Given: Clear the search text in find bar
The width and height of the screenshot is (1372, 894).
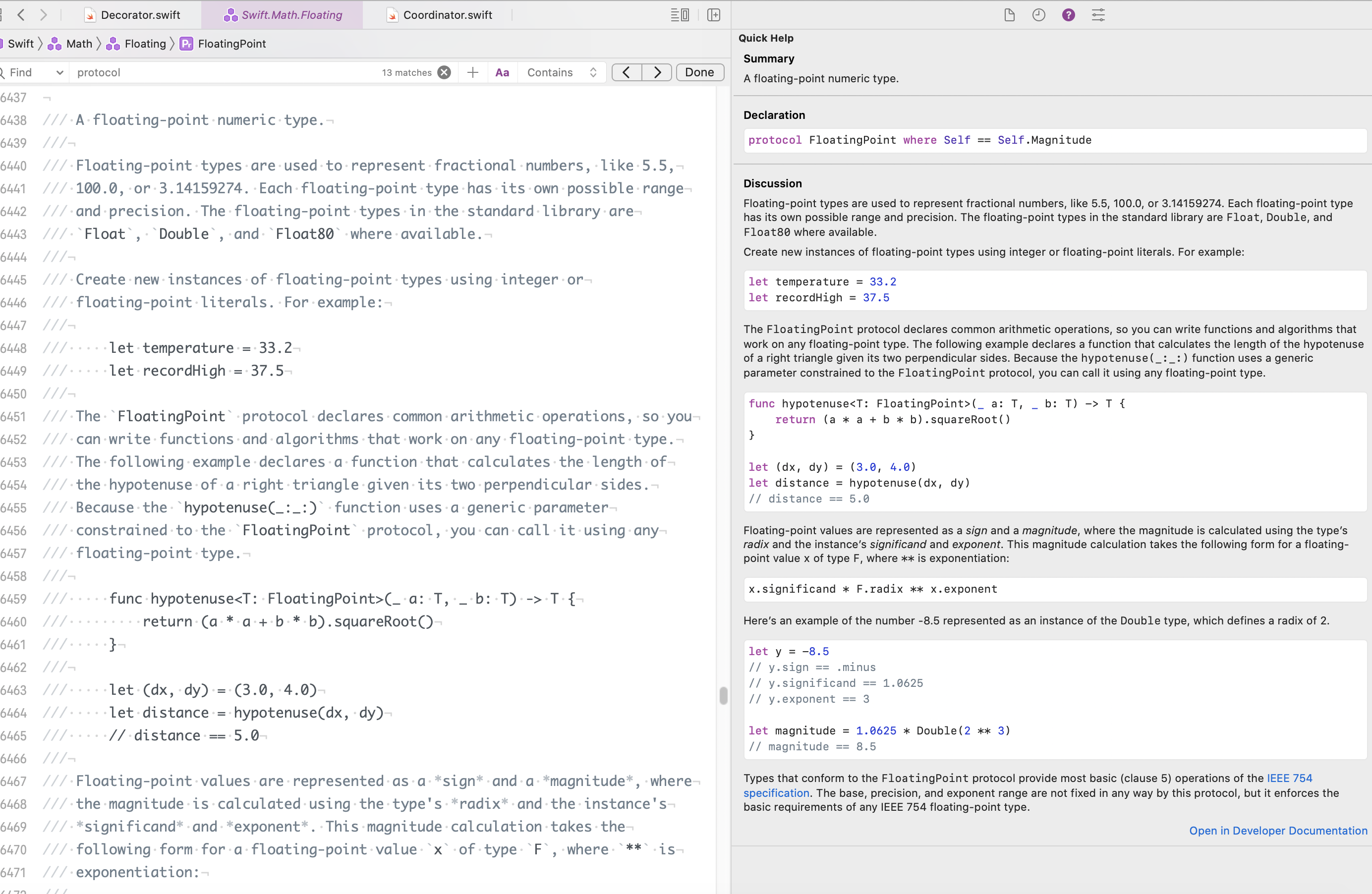Looking at the screenshot, I should point(444,73).
